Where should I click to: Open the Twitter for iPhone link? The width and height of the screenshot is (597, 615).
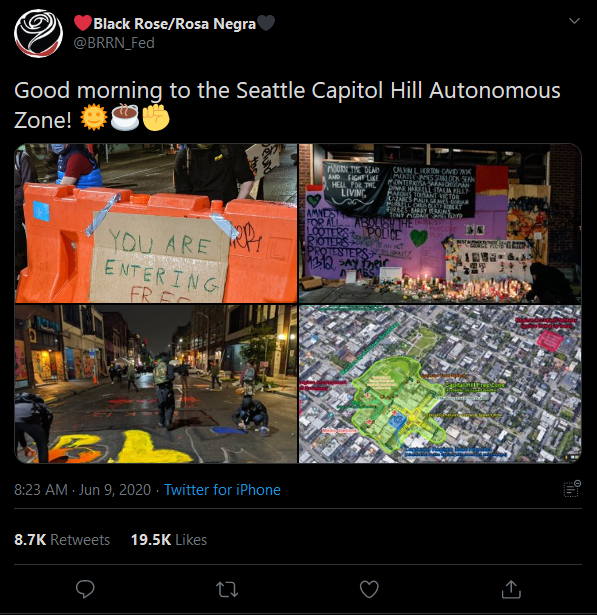tap(222, 490)
